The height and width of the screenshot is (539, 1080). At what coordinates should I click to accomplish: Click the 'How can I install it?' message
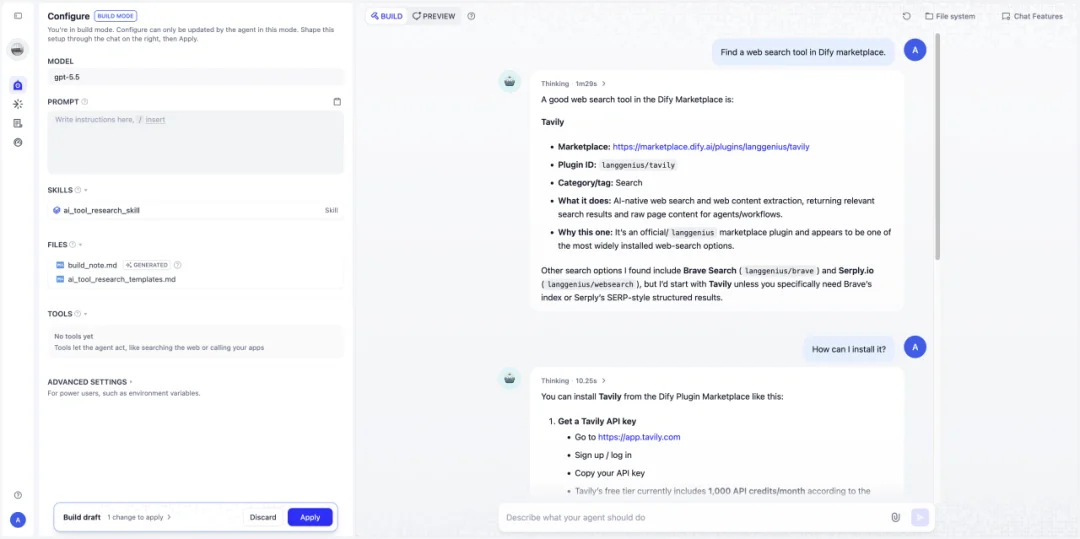click(x=849, y=349)
